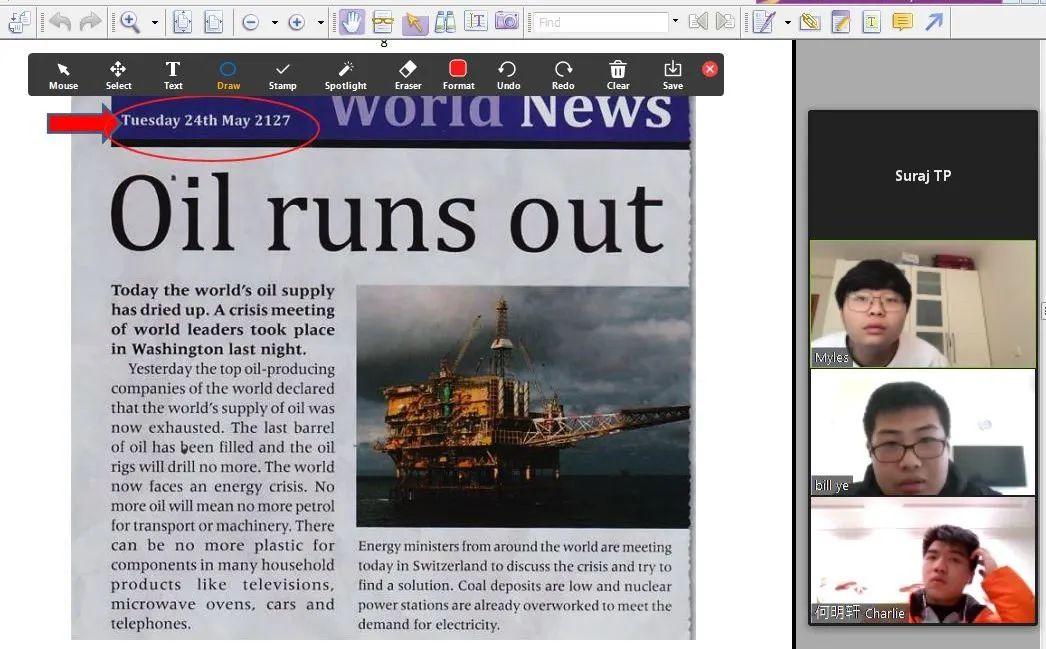Open dropdown arrow beside the magnifier tool

[x=155, y=22]
